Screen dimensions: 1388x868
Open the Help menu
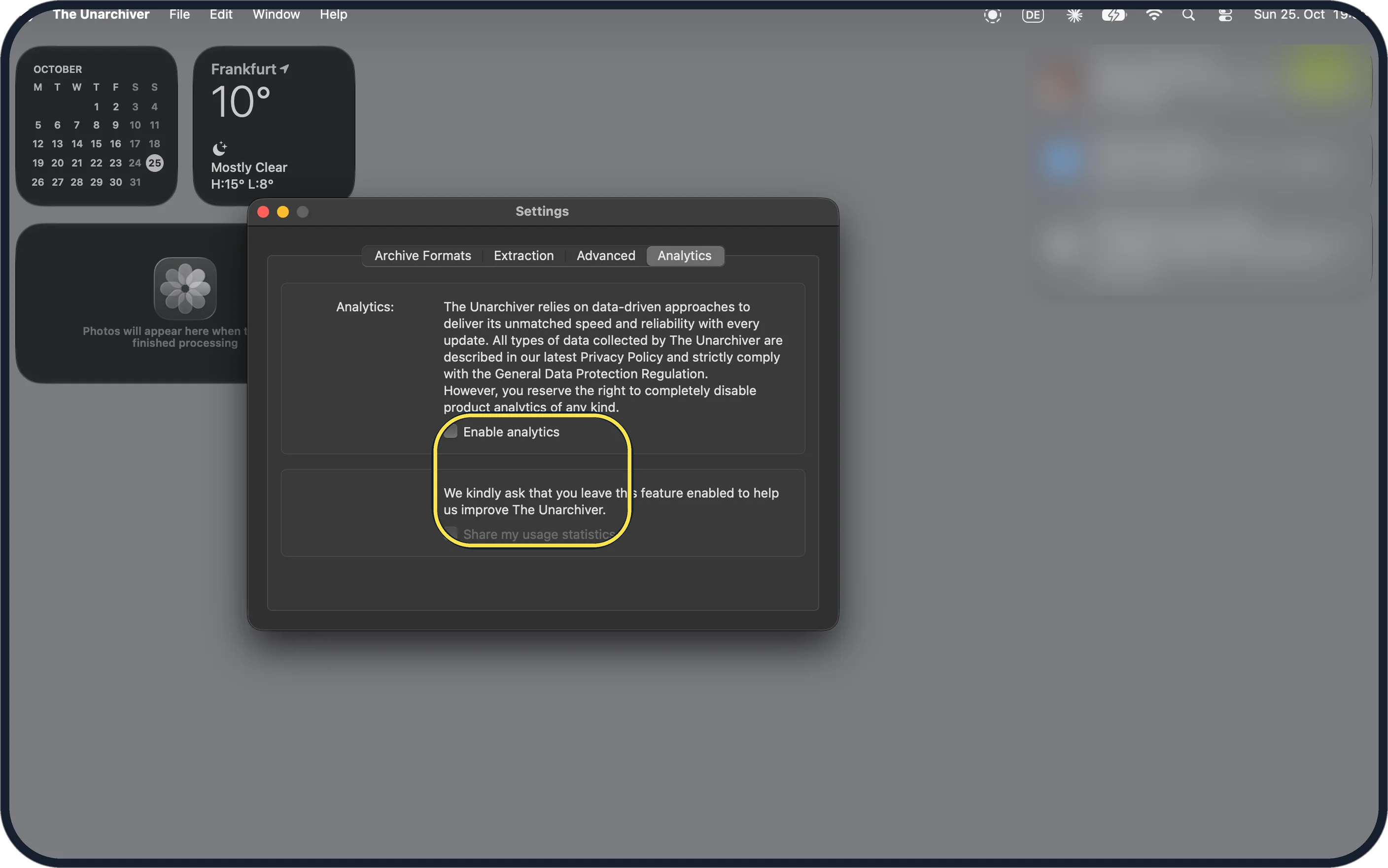point(333,14)
